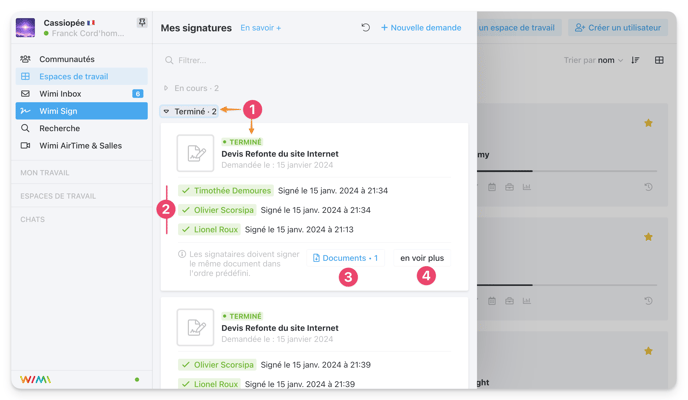Collapse the Terminé section

click(189, 111)
